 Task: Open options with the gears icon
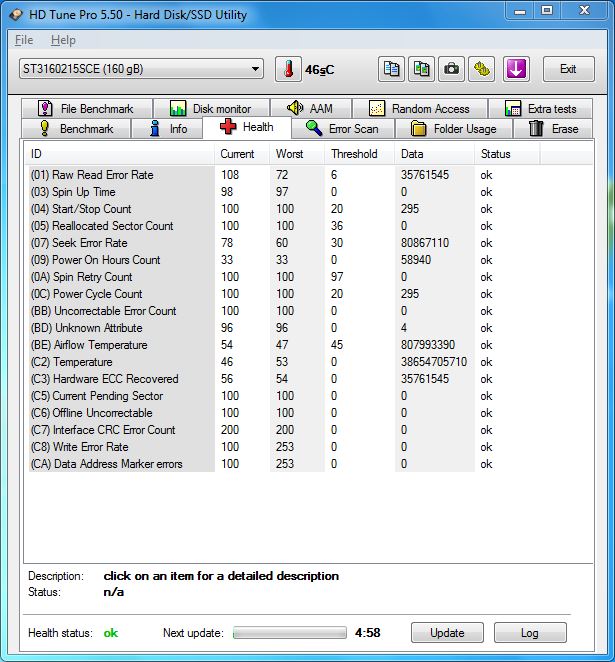(482, 69)
